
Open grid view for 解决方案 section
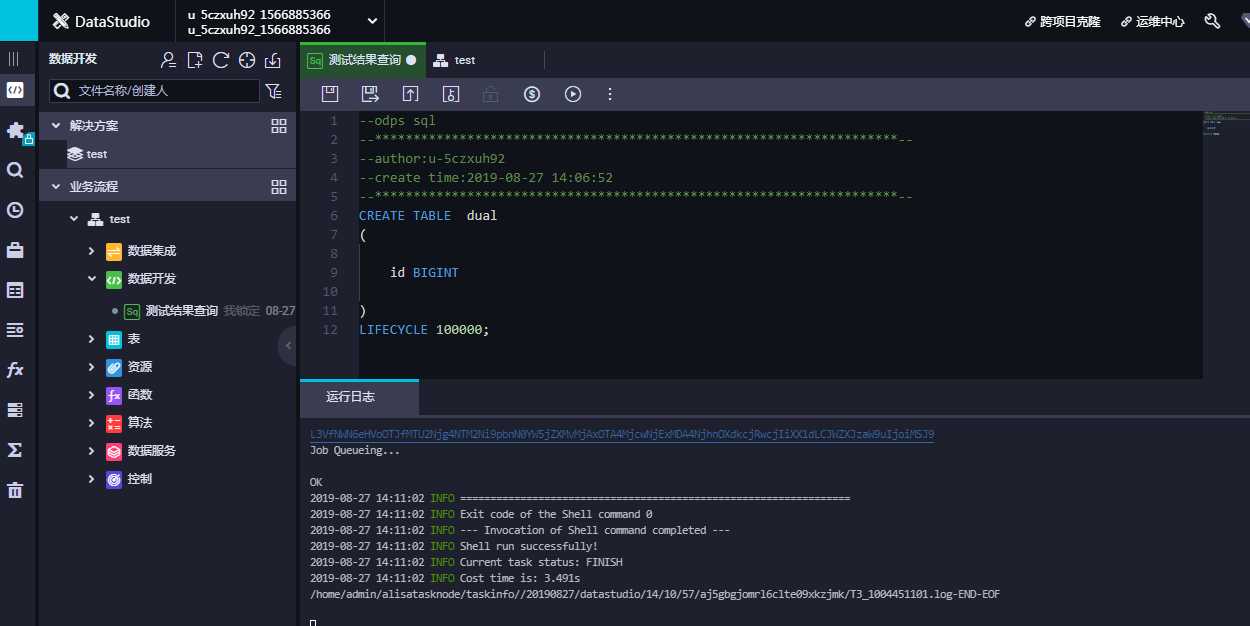pyautogui.click(x=279, y=126)
